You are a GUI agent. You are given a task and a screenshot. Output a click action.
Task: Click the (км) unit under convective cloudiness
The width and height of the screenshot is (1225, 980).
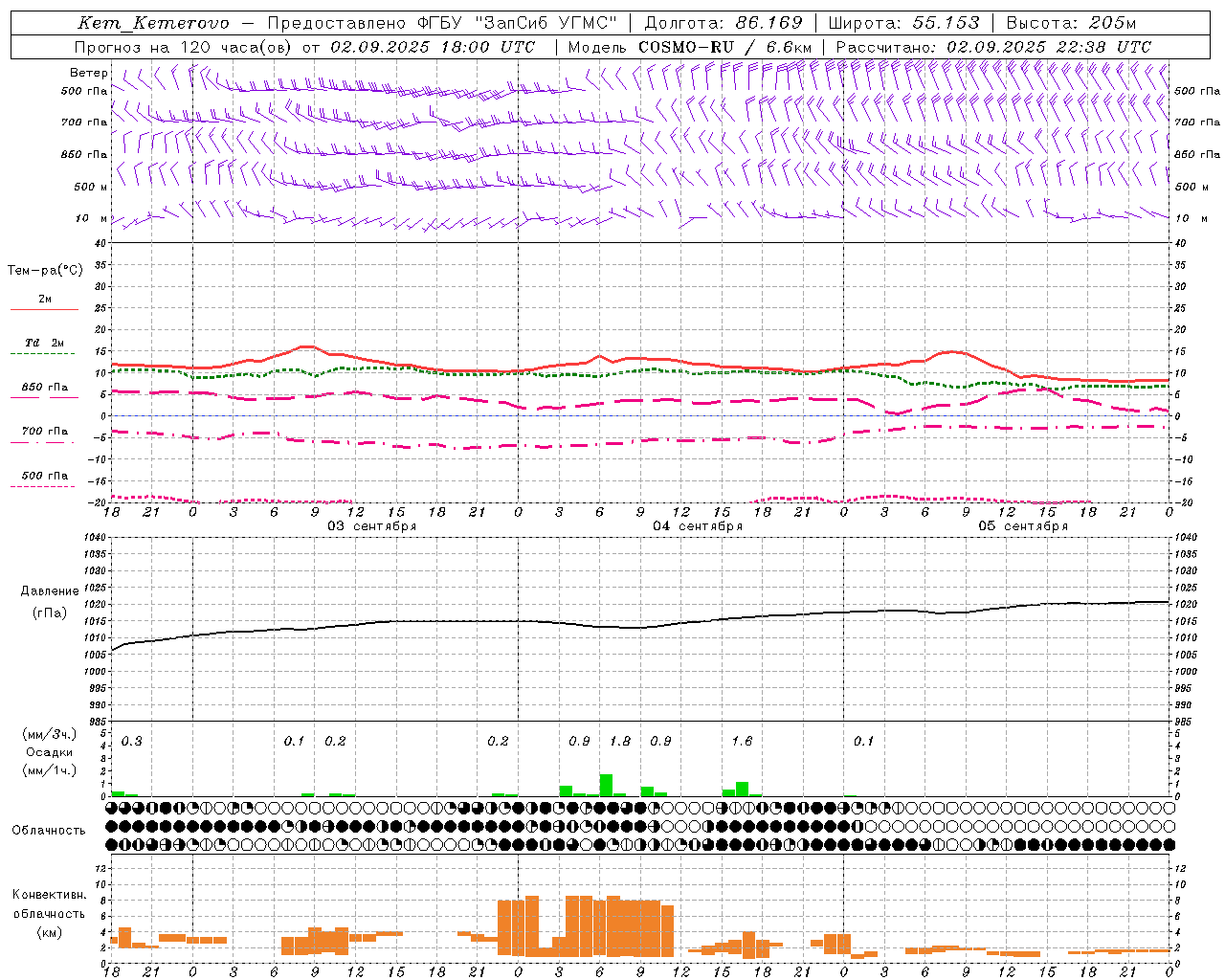[50, 932]
